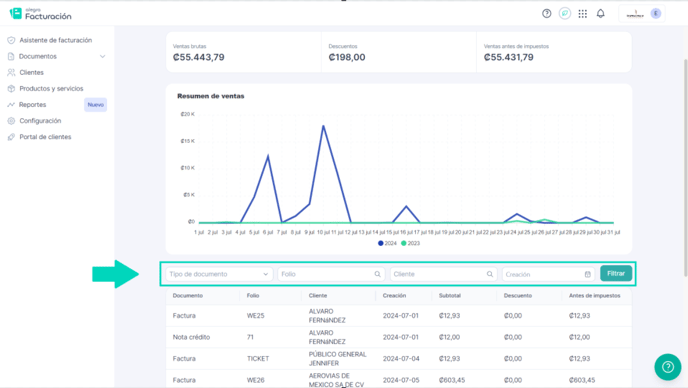Click the Clientes people icon

coord(11,72)
